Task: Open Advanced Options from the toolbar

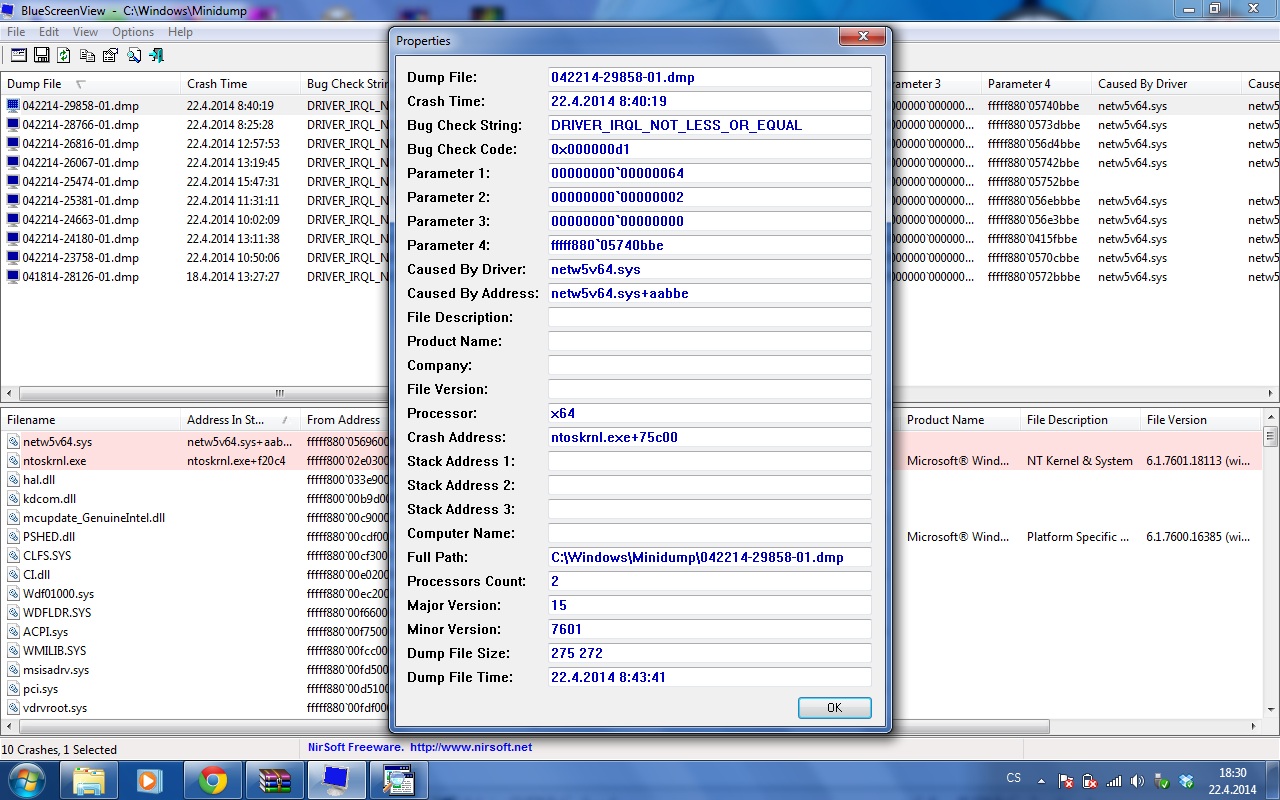Action: 19,55
